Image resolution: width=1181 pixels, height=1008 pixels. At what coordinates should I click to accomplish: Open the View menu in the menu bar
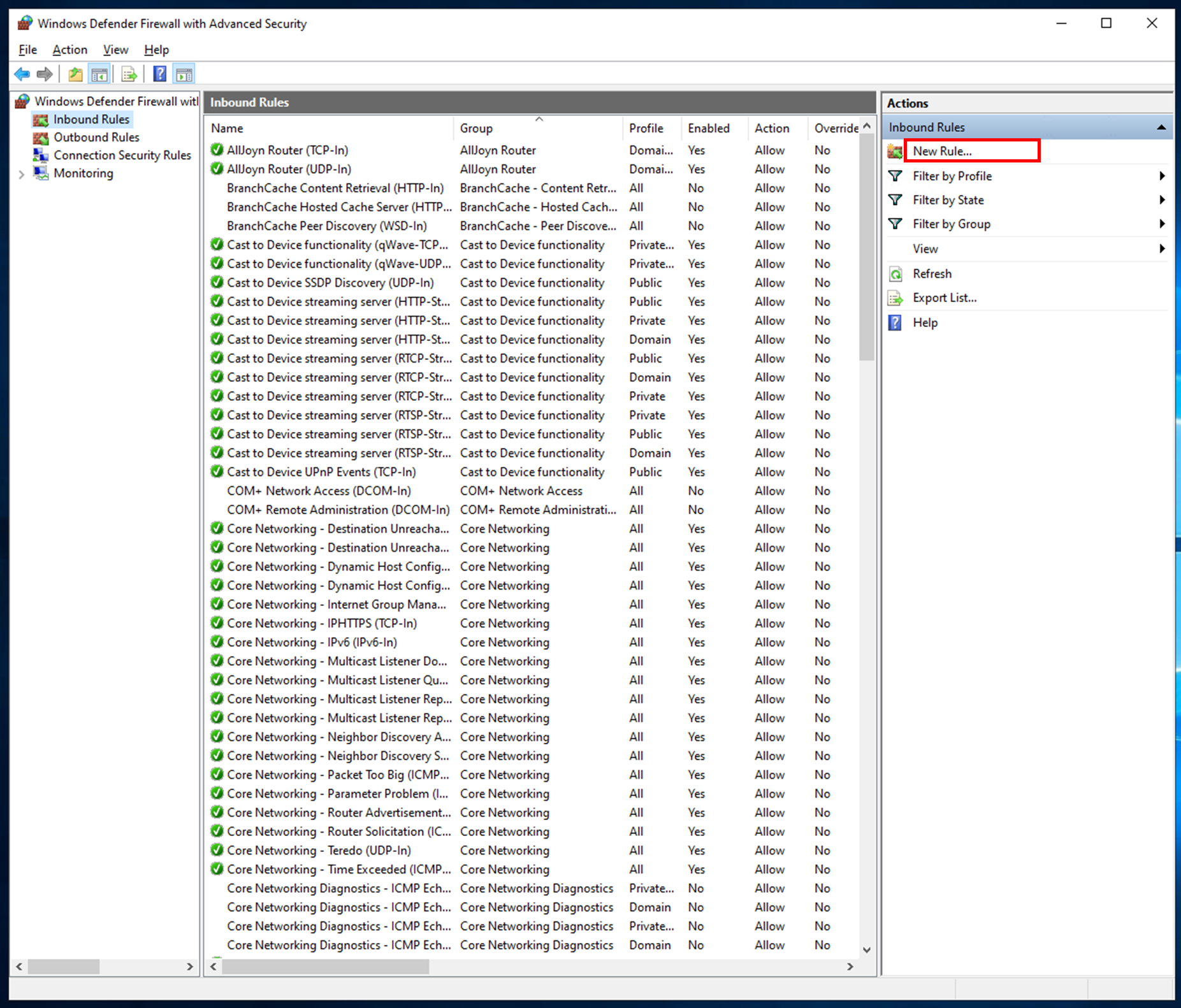(x=116, y=50)
